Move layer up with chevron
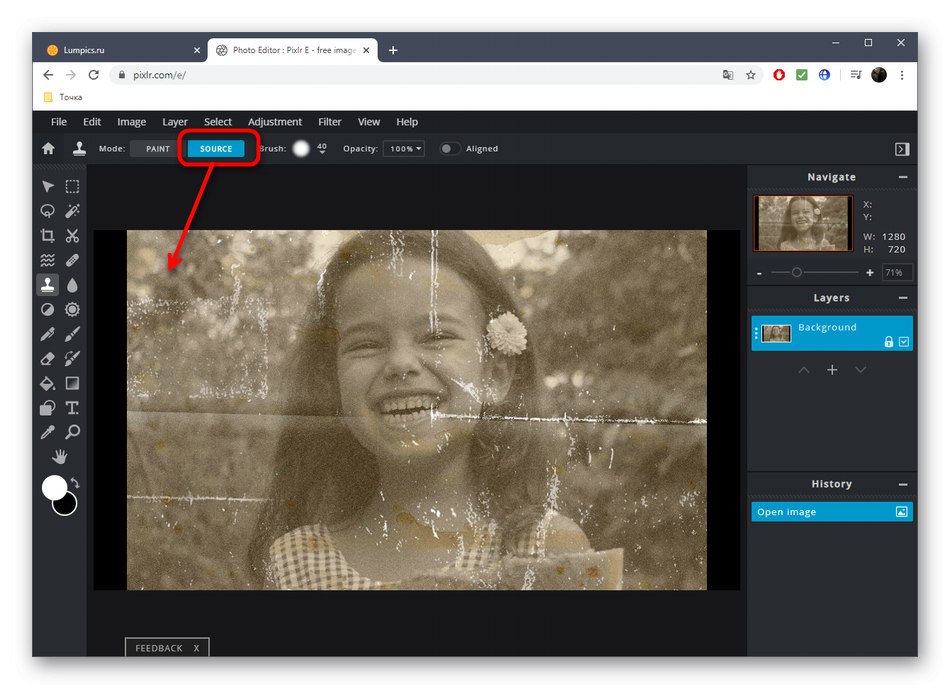950x689 pixels. (804, 370)
